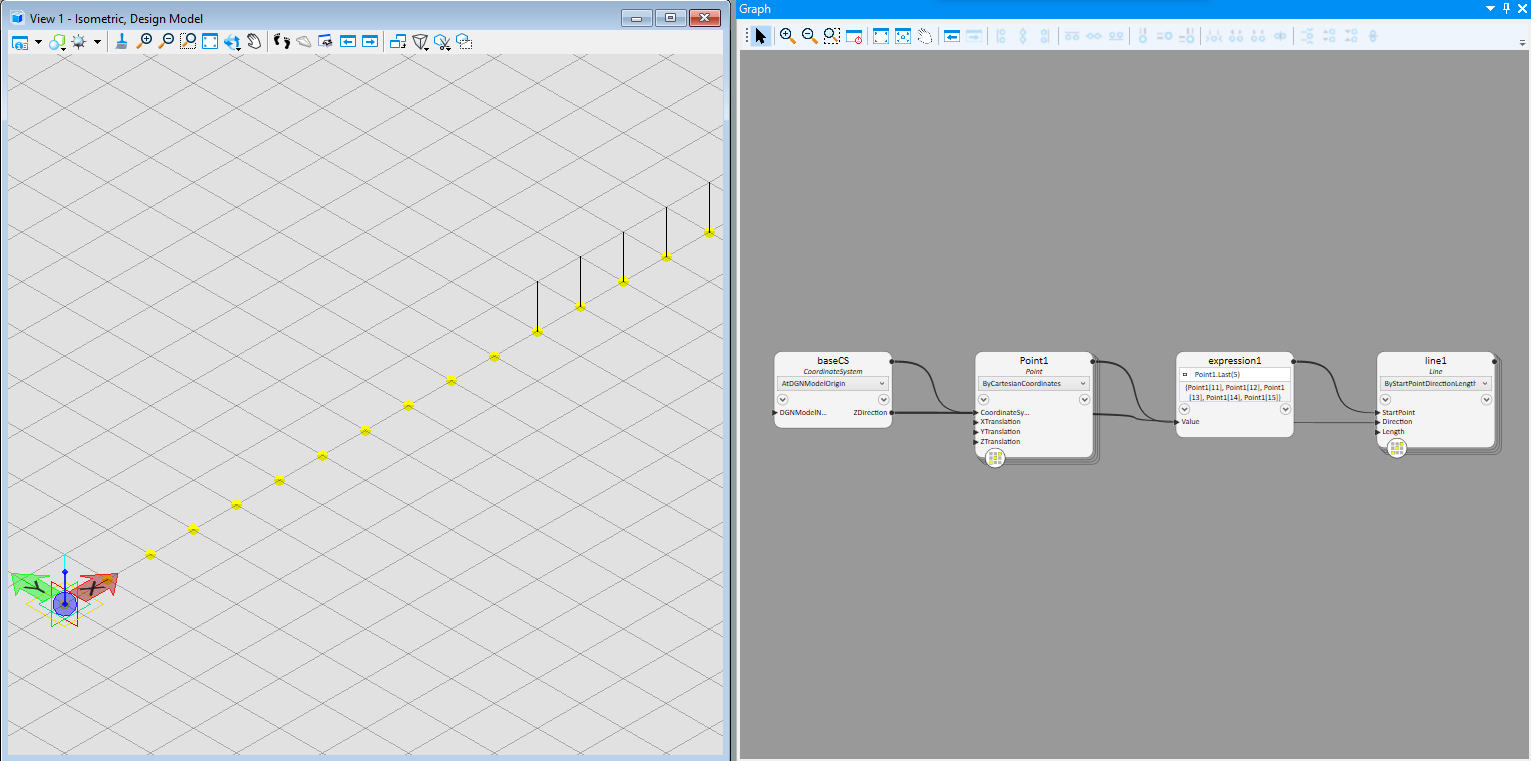Image resolution: width=1531 pixels, height=761 pixels.
Task: Expand left chevron on expression1 node
Action: point(1184,409)
